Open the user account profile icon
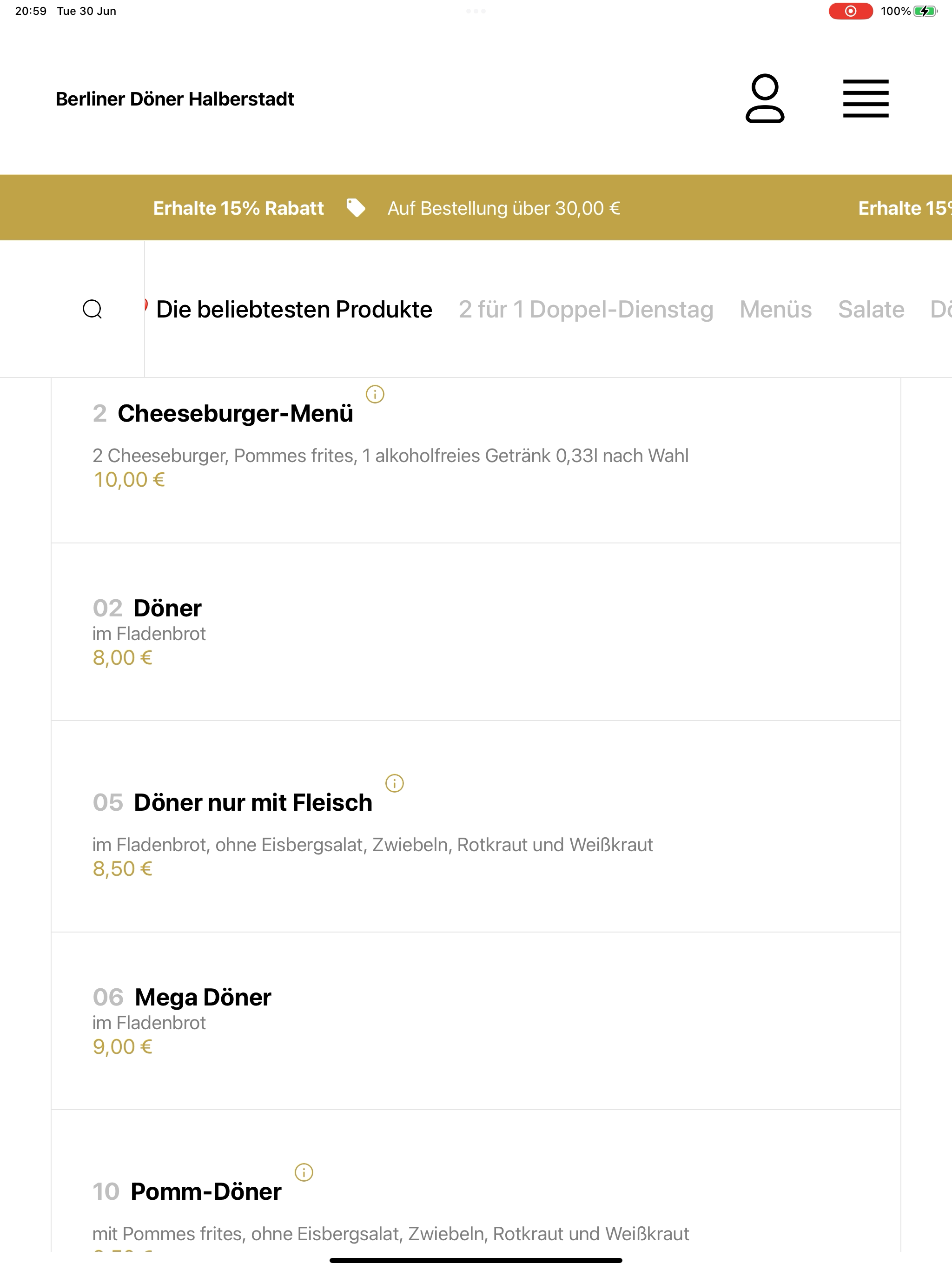The width and height of the screenshot is (952, 1270). point(765,98)
